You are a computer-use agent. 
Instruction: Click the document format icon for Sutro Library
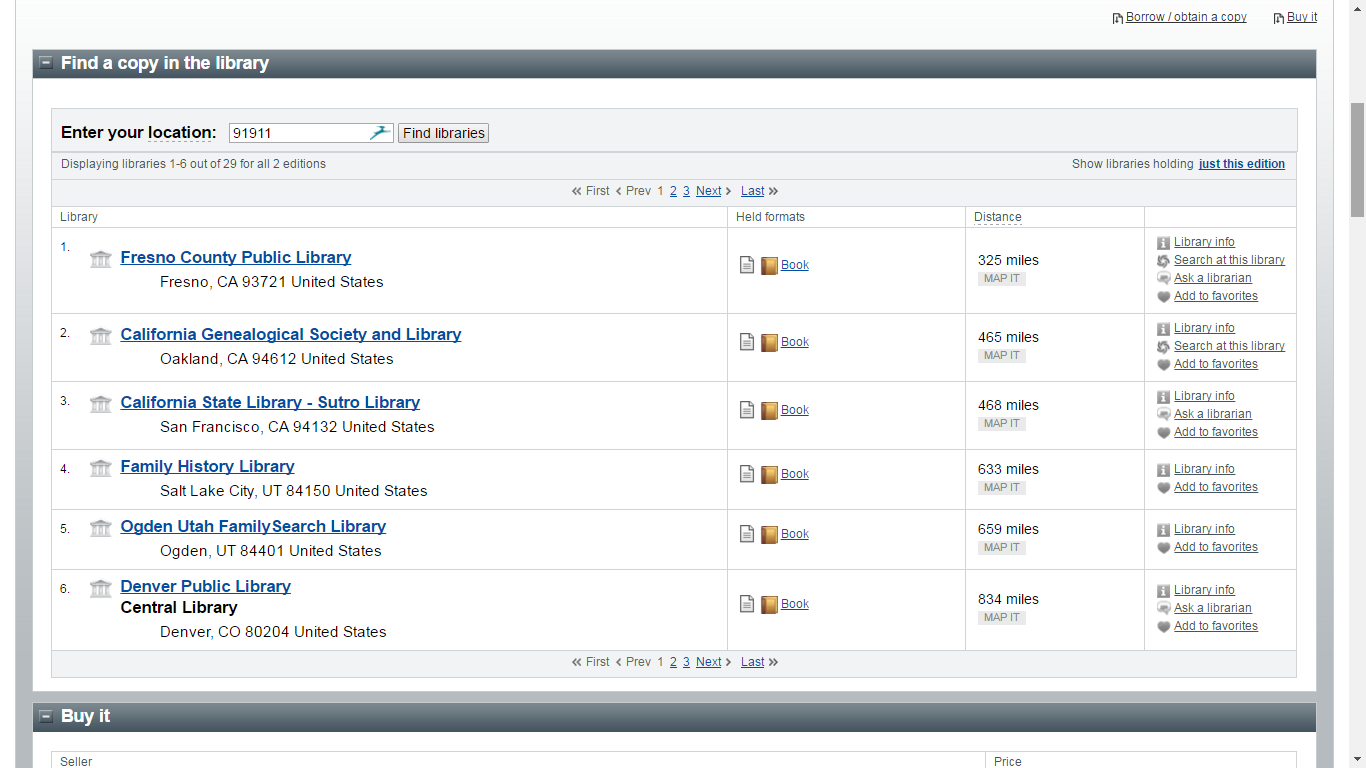[x=747, y=409]
